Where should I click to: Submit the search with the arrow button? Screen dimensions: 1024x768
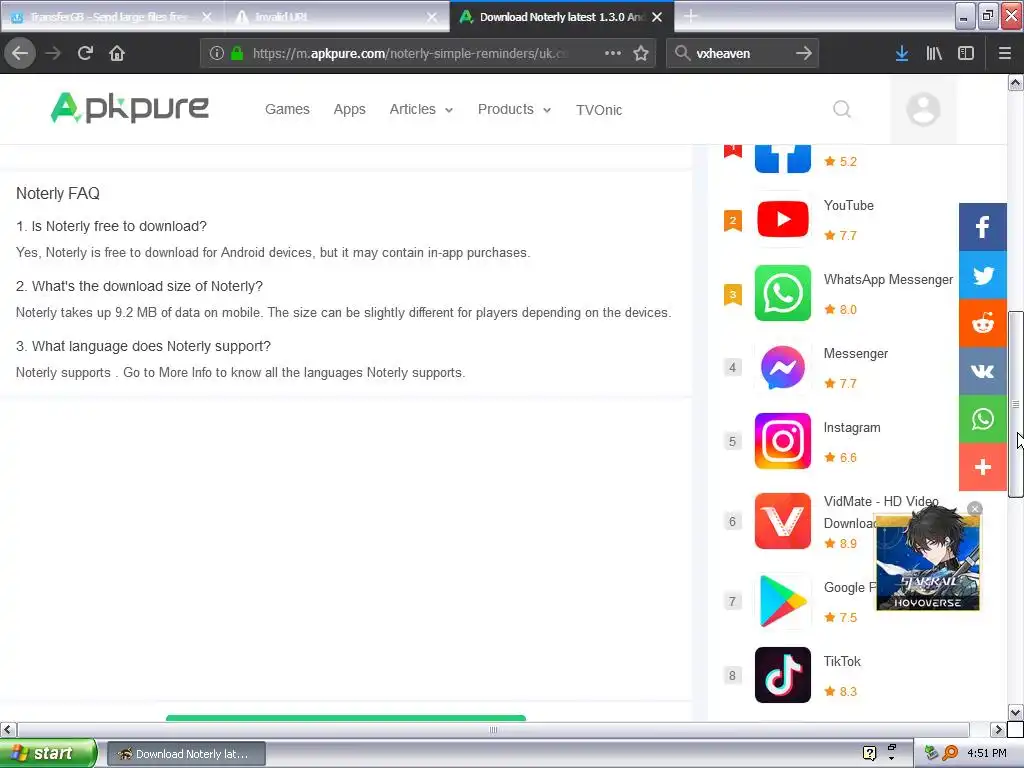click(804, 53)
